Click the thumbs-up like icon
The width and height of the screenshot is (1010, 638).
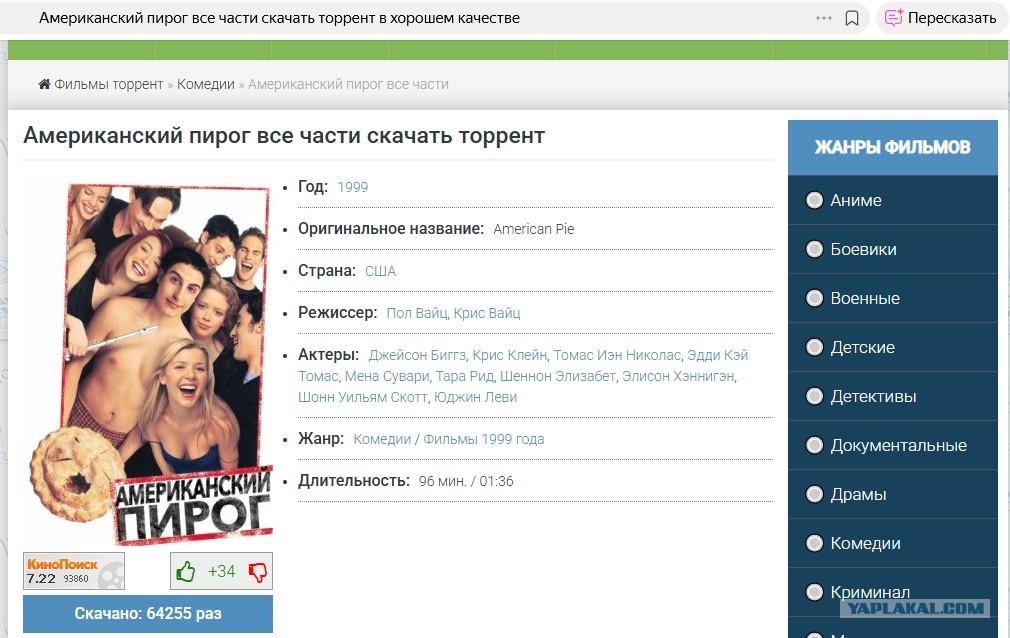(x=186, y=572)
